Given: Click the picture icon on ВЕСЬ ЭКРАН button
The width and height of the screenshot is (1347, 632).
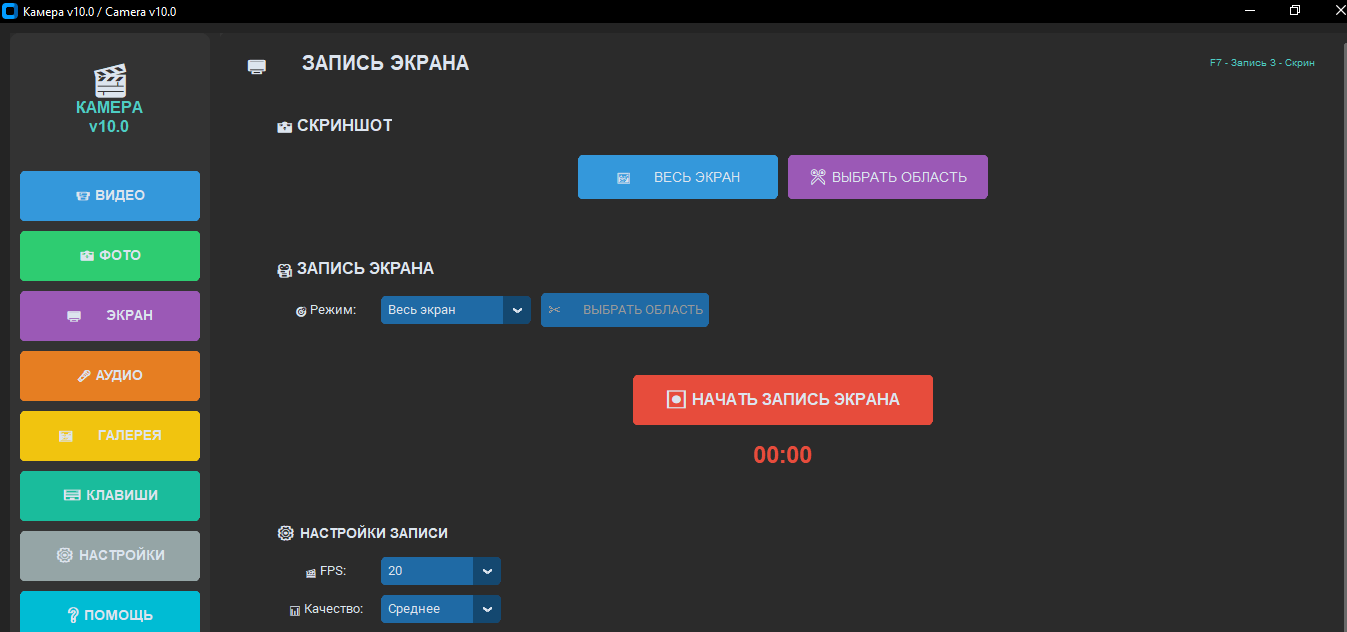Looking at the screenshot, I should point(624,178).
